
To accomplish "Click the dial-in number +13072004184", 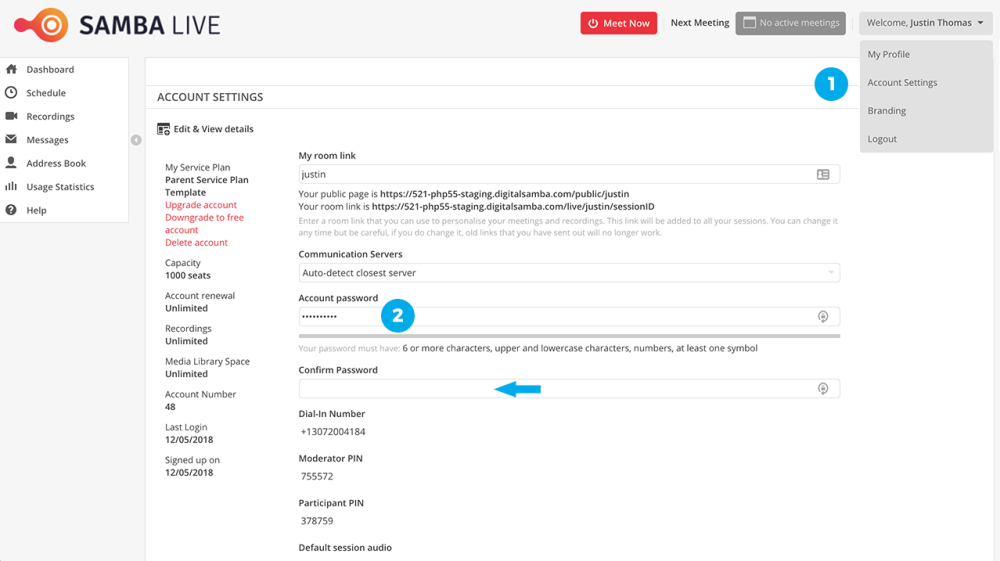I will point(333,432).
